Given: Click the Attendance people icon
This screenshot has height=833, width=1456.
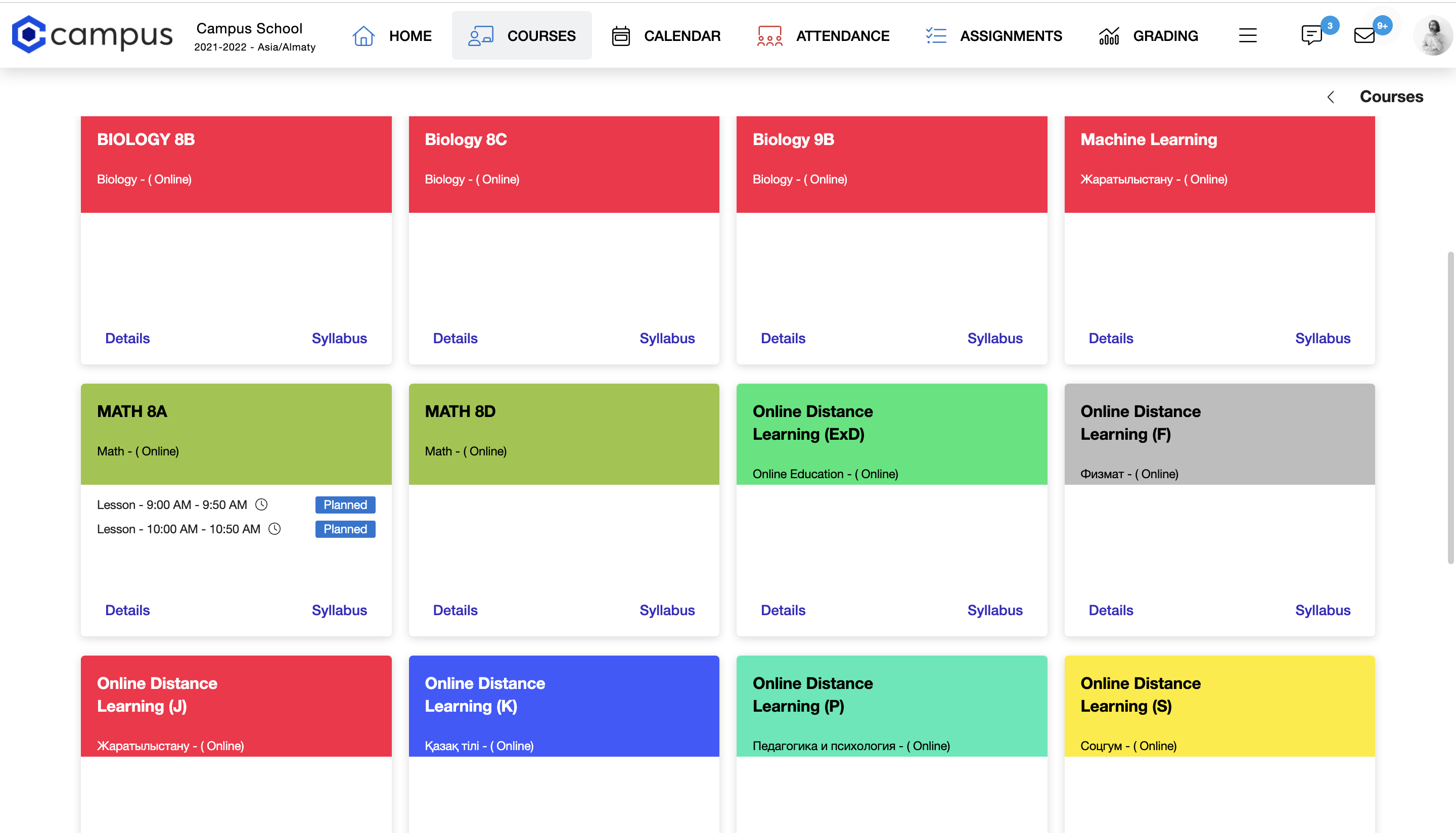Looking at the screenshot, I should pos(769,36).
